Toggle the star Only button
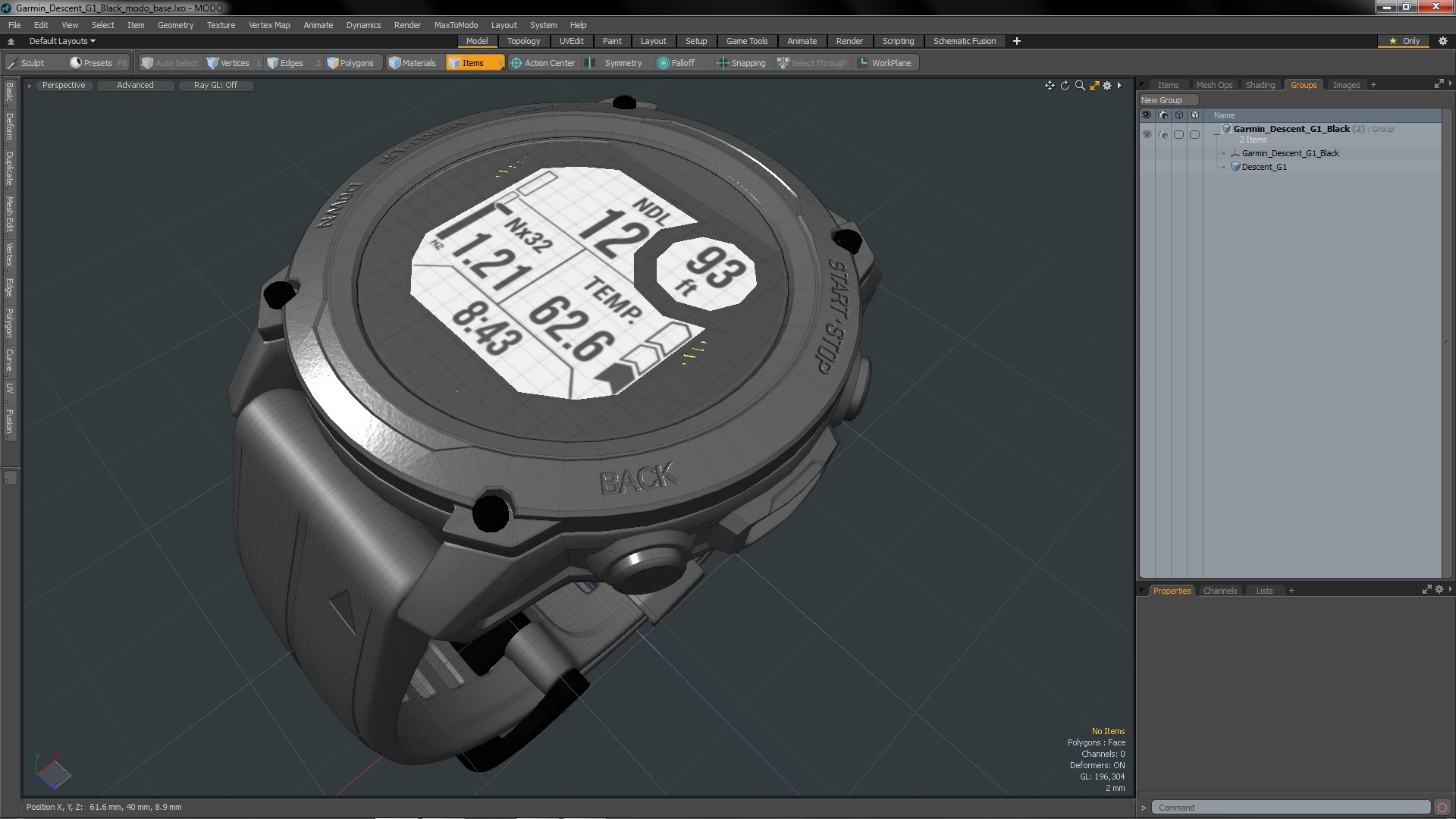This screenshot has height=819, width=1456. 1404,41
